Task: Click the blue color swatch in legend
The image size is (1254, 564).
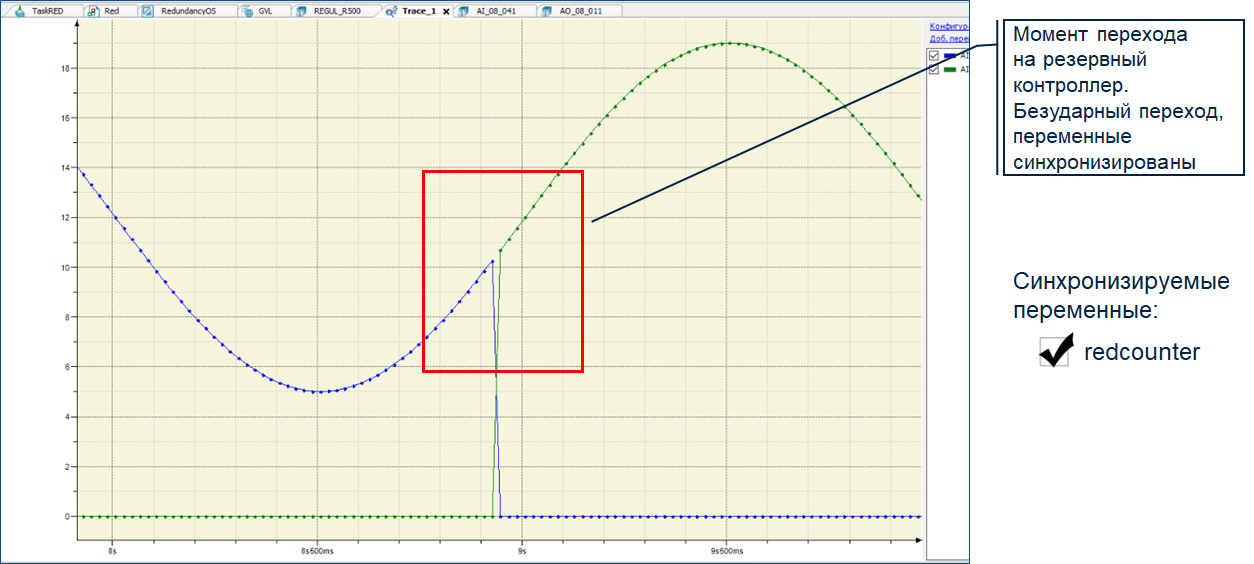Action: [950, 56]
